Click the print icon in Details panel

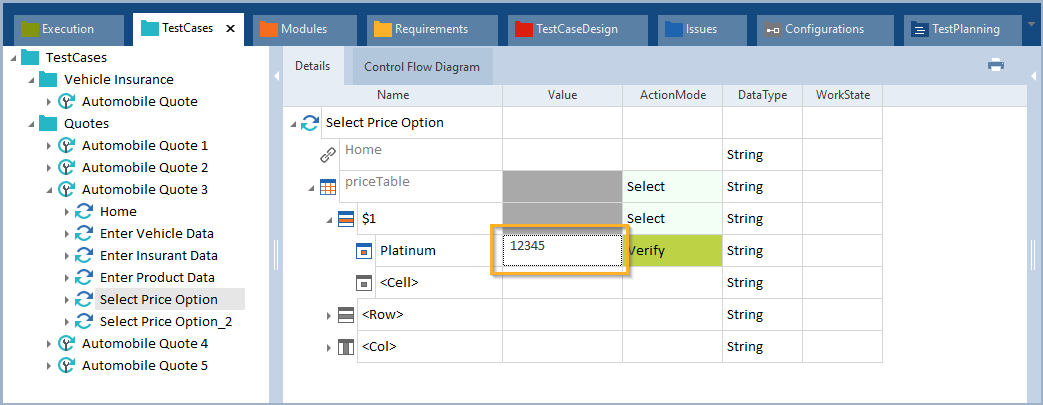pos(995,65)
